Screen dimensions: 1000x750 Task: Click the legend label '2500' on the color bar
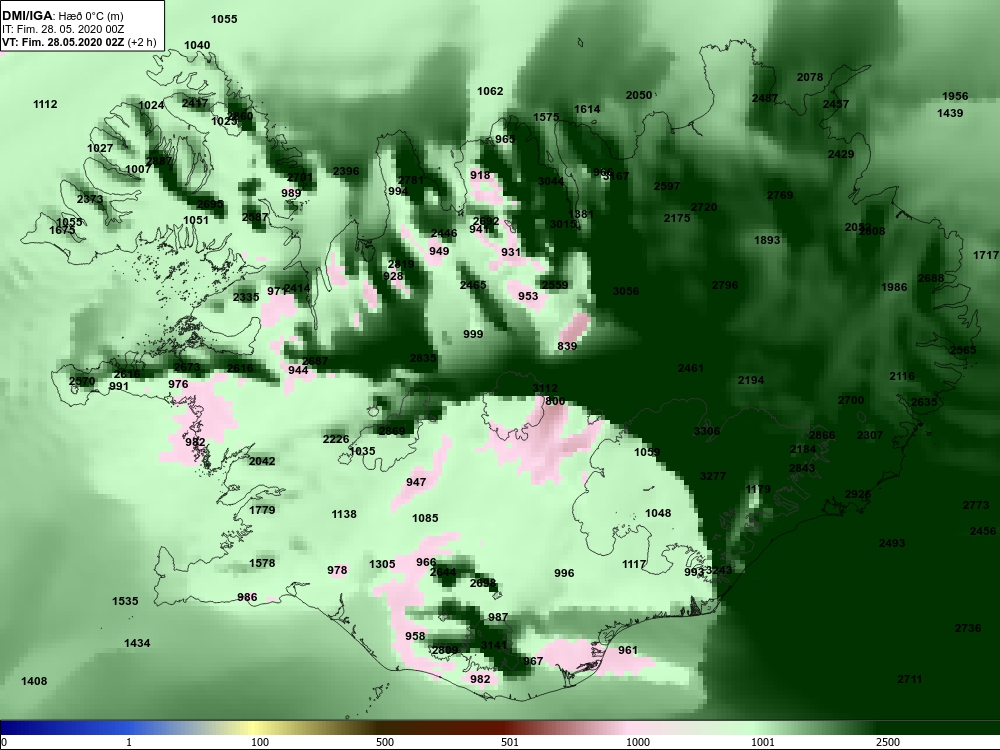(x=888, y=742)
